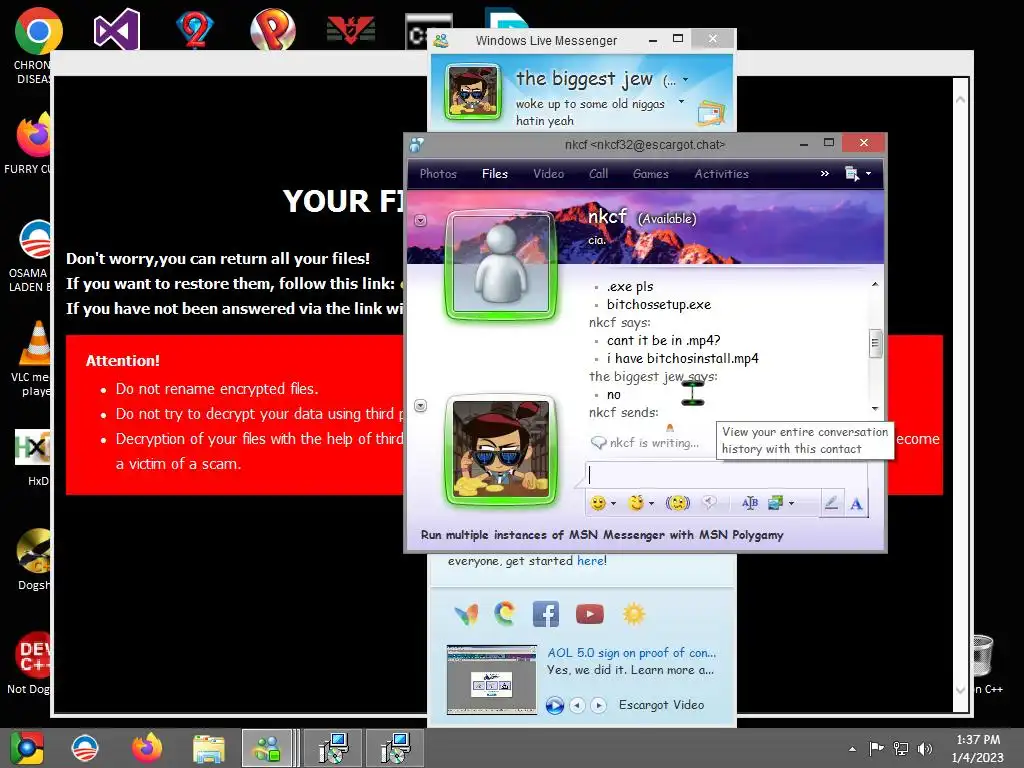Open the Photos tab in chat window
The height and width of the screenshot is (768, 1024).
click(438, 174)
